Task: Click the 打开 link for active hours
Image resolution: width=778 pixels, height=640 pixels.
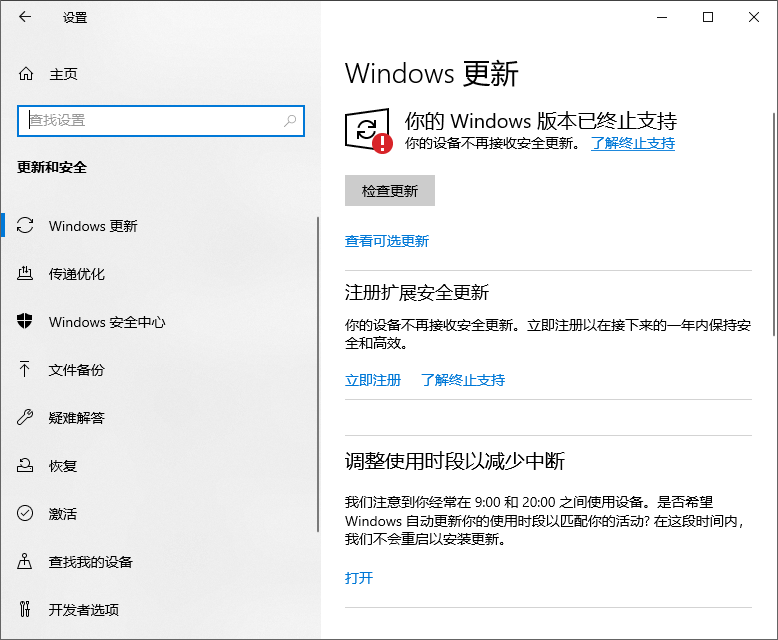Action: point(359,578)
